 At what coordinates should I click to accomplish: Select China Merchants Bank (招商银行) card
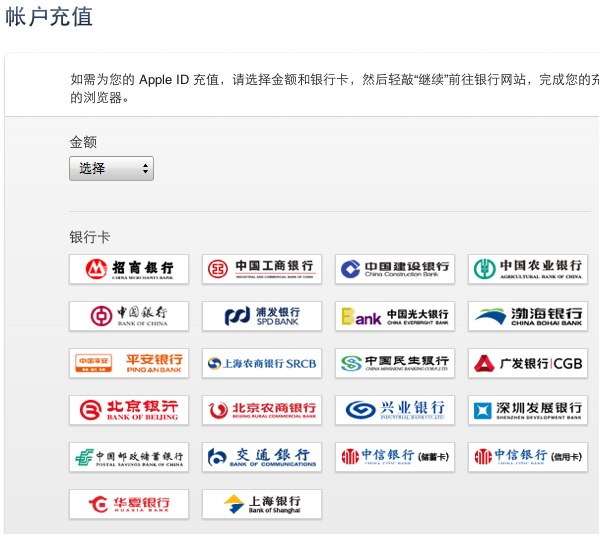pos(129,269)
